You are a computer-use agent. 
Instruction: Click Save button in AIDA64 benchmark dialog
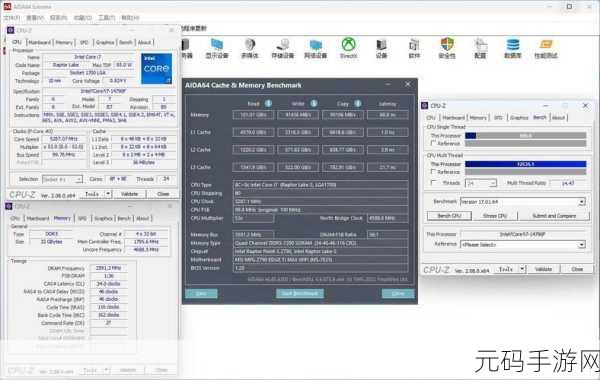pos(201,294)
